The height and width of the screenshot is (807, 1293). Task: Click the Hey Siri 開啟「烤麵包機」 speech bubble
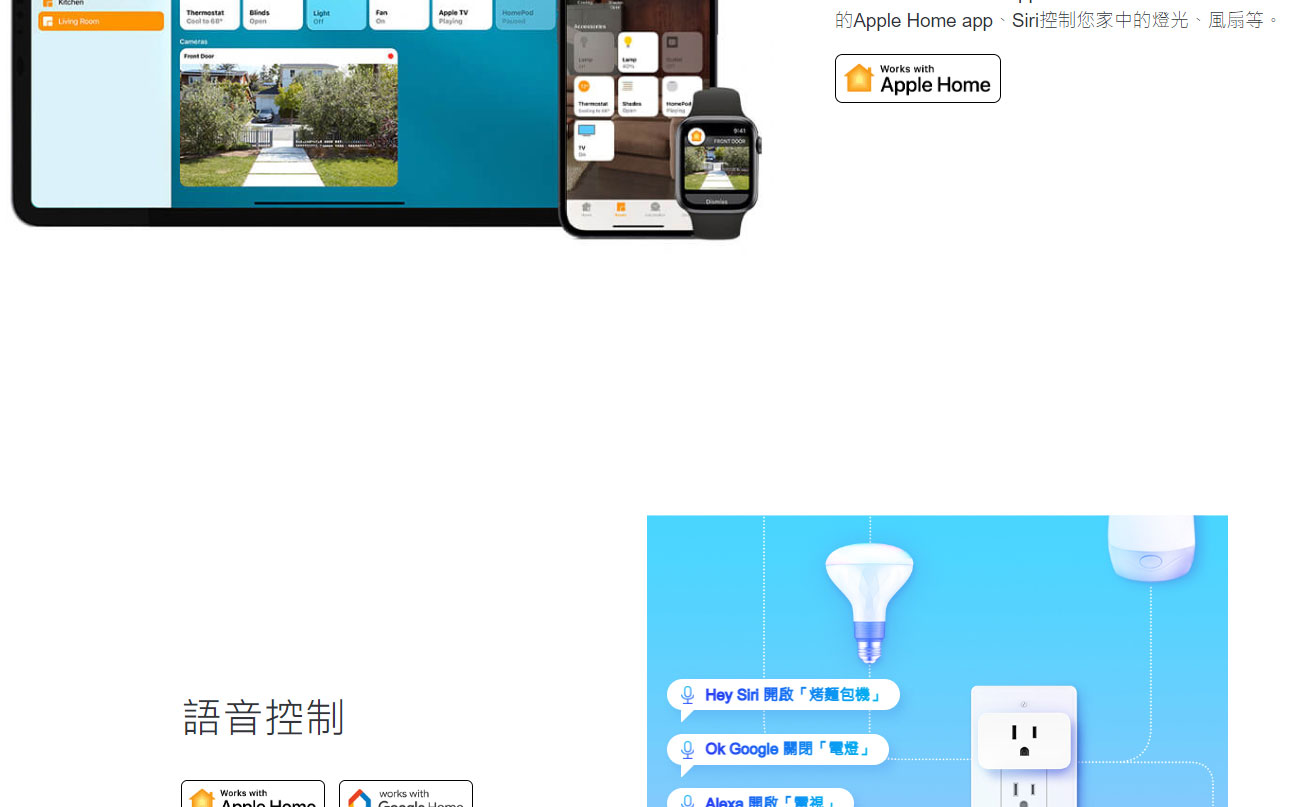click(x=783, y=695)
